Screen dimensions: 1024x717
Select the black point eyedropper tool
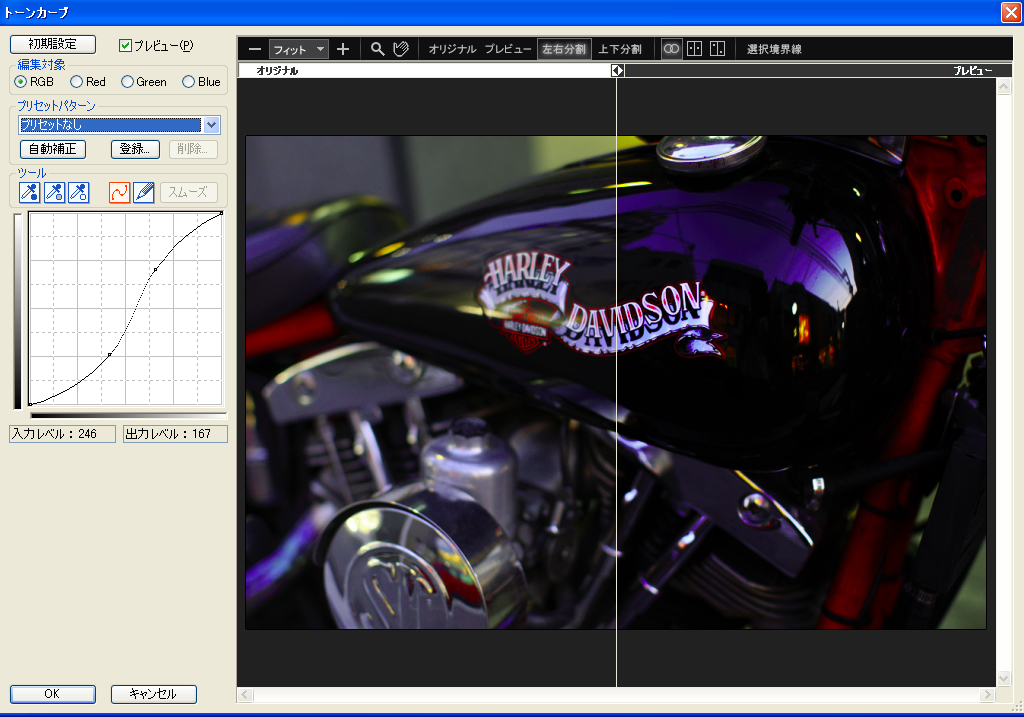click(31, 192)
